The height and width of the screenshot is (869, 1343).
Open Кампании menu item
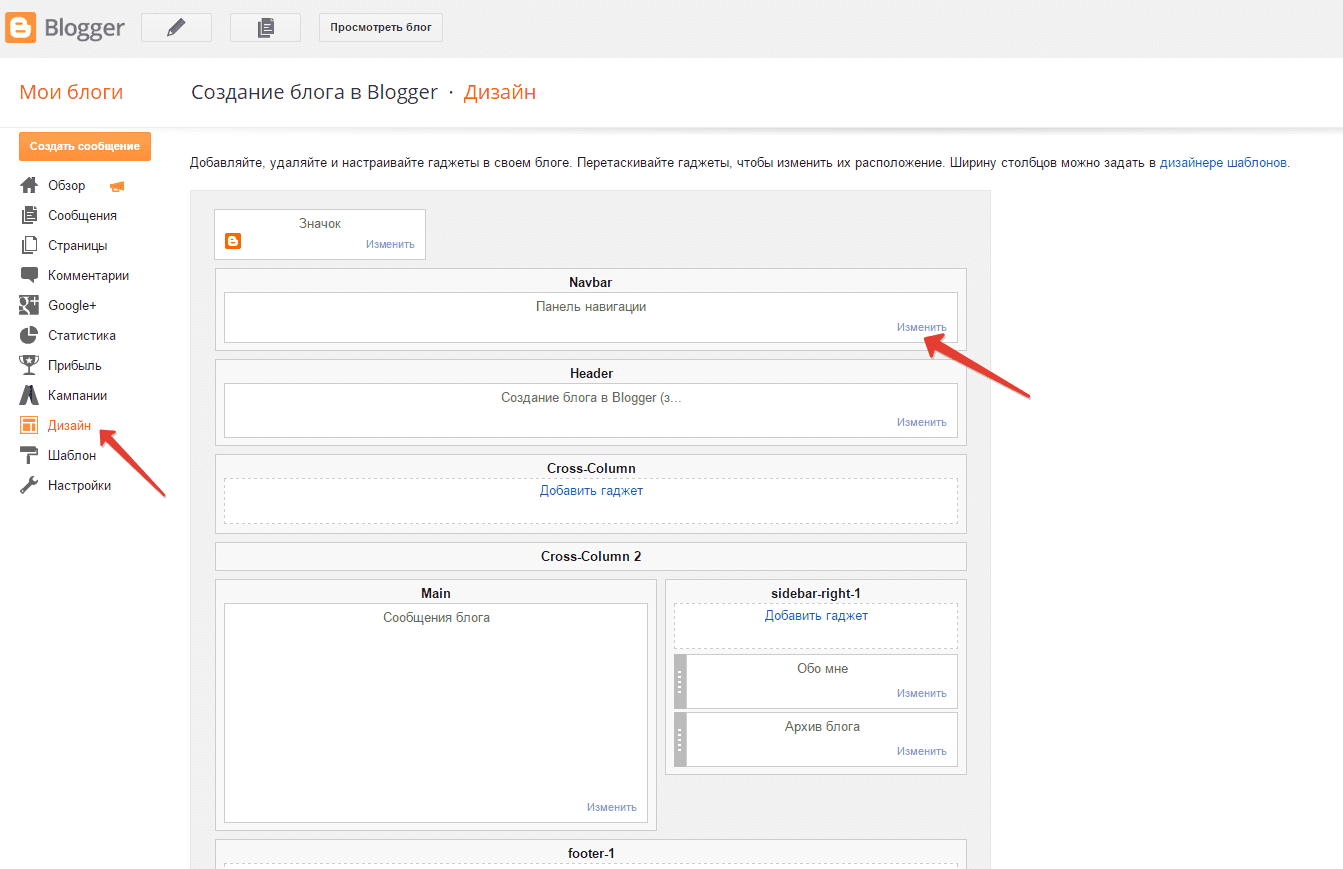point(78,395)
